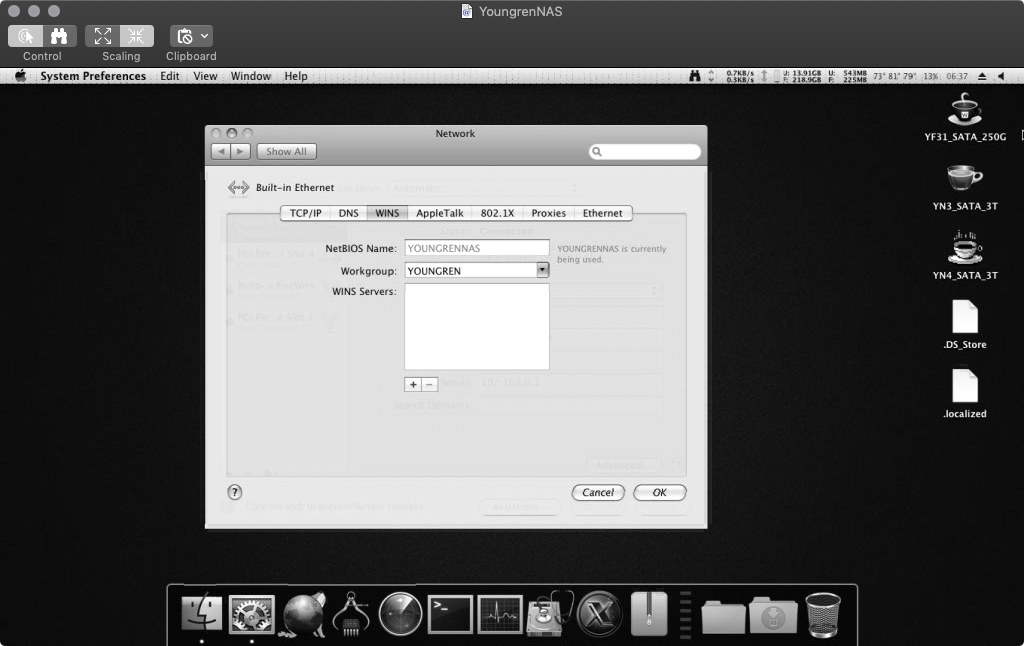Open Disk Utility from the Dock

(x=550, y=614)
